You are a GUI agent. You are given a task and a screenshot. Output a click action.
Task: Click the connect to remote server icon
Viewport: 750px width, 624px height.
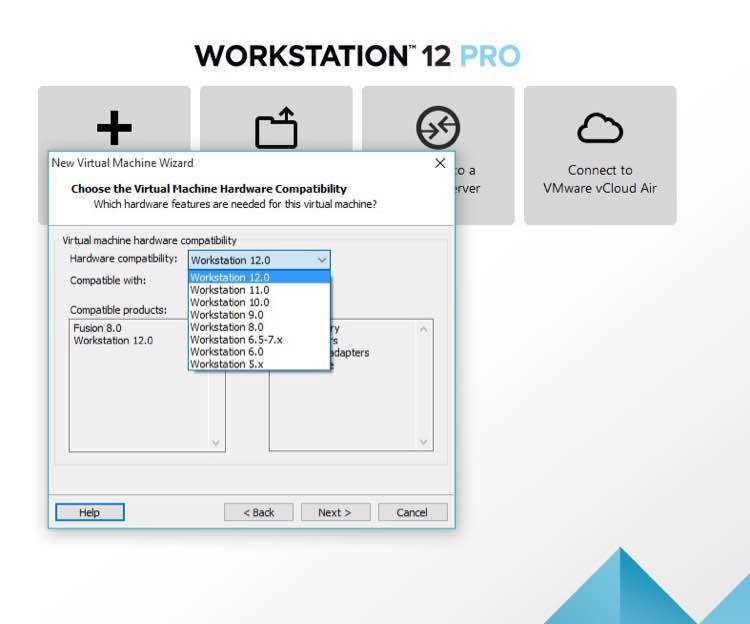click(x=438, y=128)
